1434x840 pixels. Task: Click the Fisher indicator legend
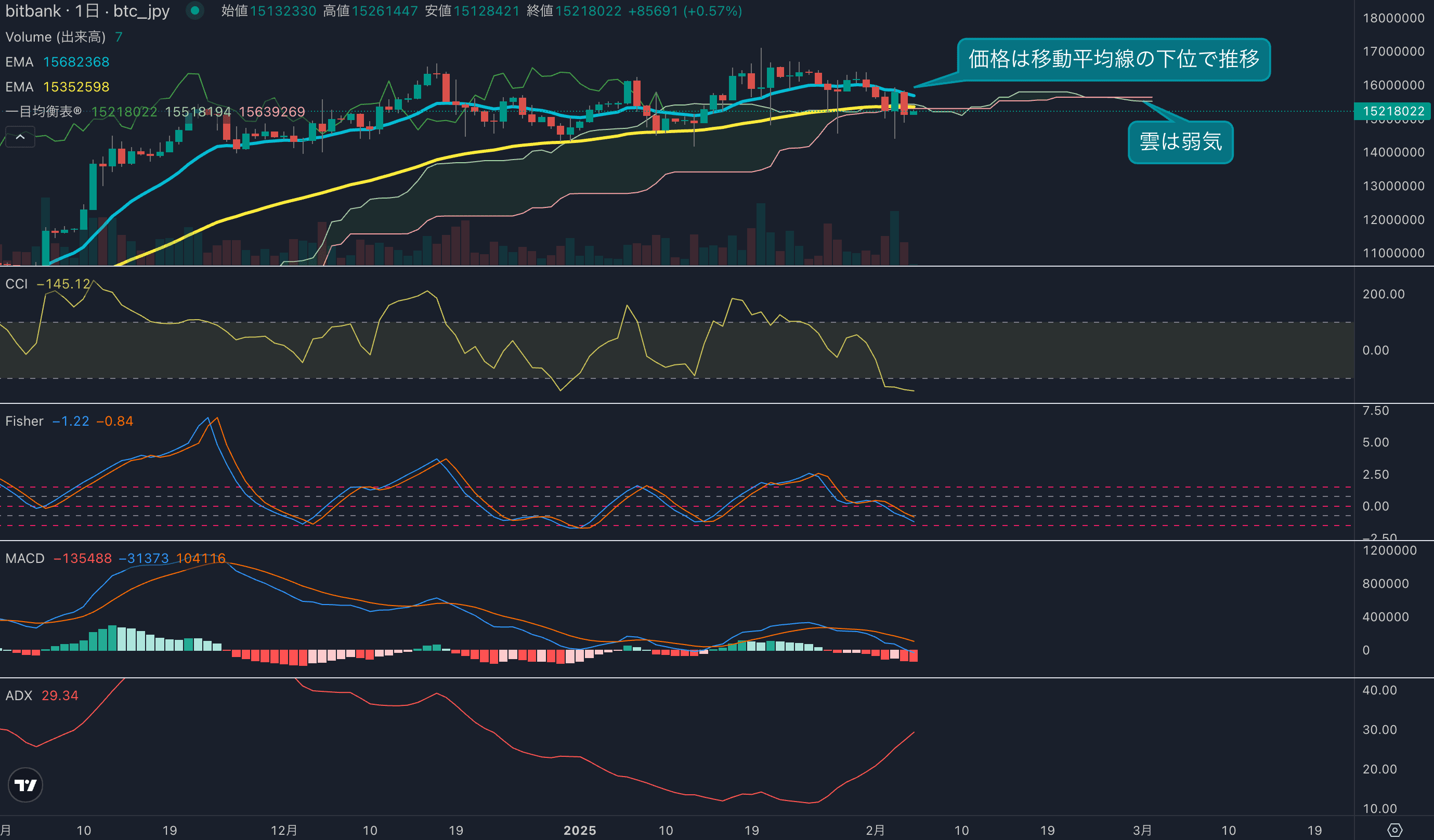click(x=24, y=421)
